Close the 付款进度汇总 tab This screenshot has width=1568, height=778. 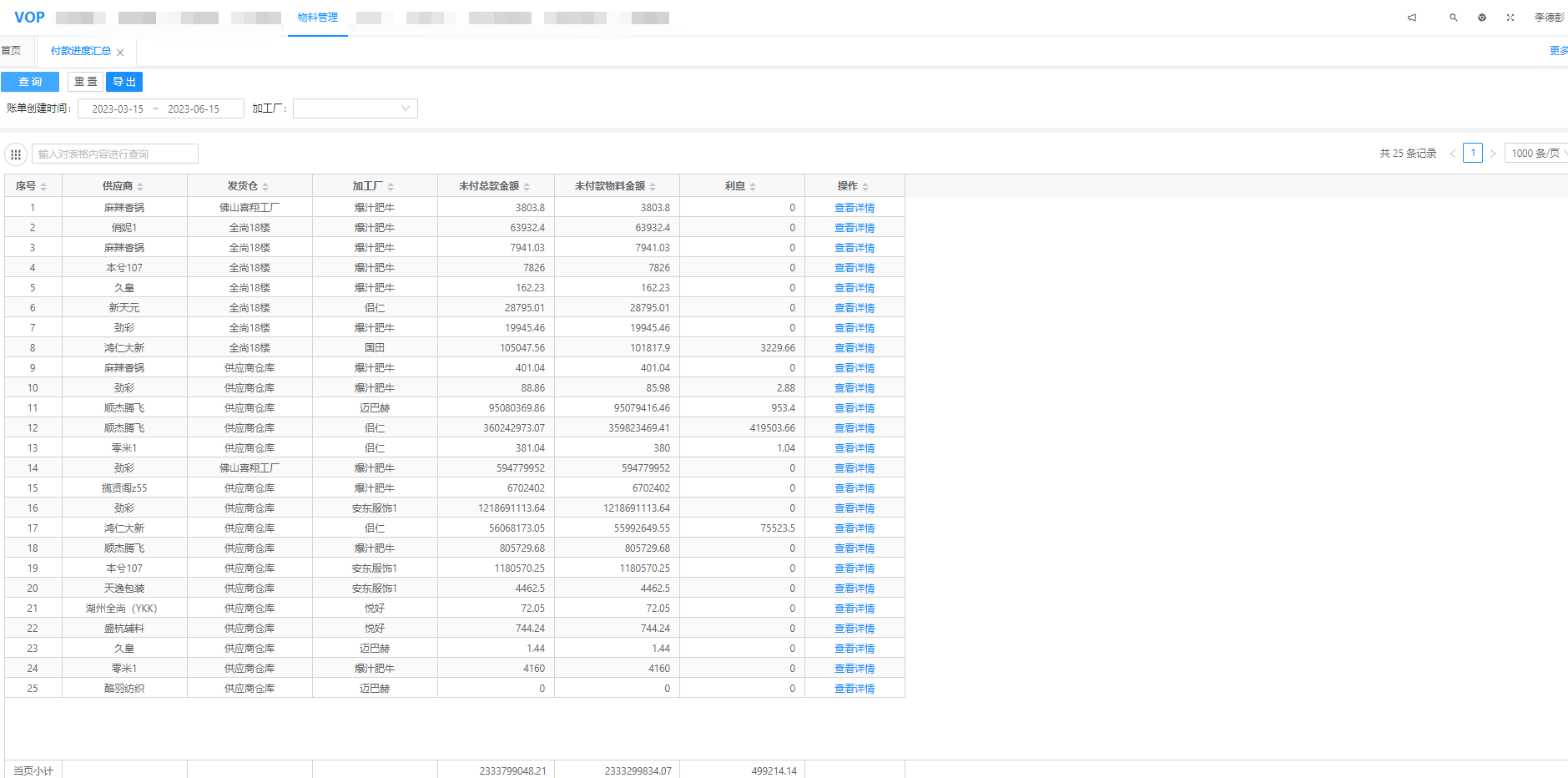[x=120, y=53]
